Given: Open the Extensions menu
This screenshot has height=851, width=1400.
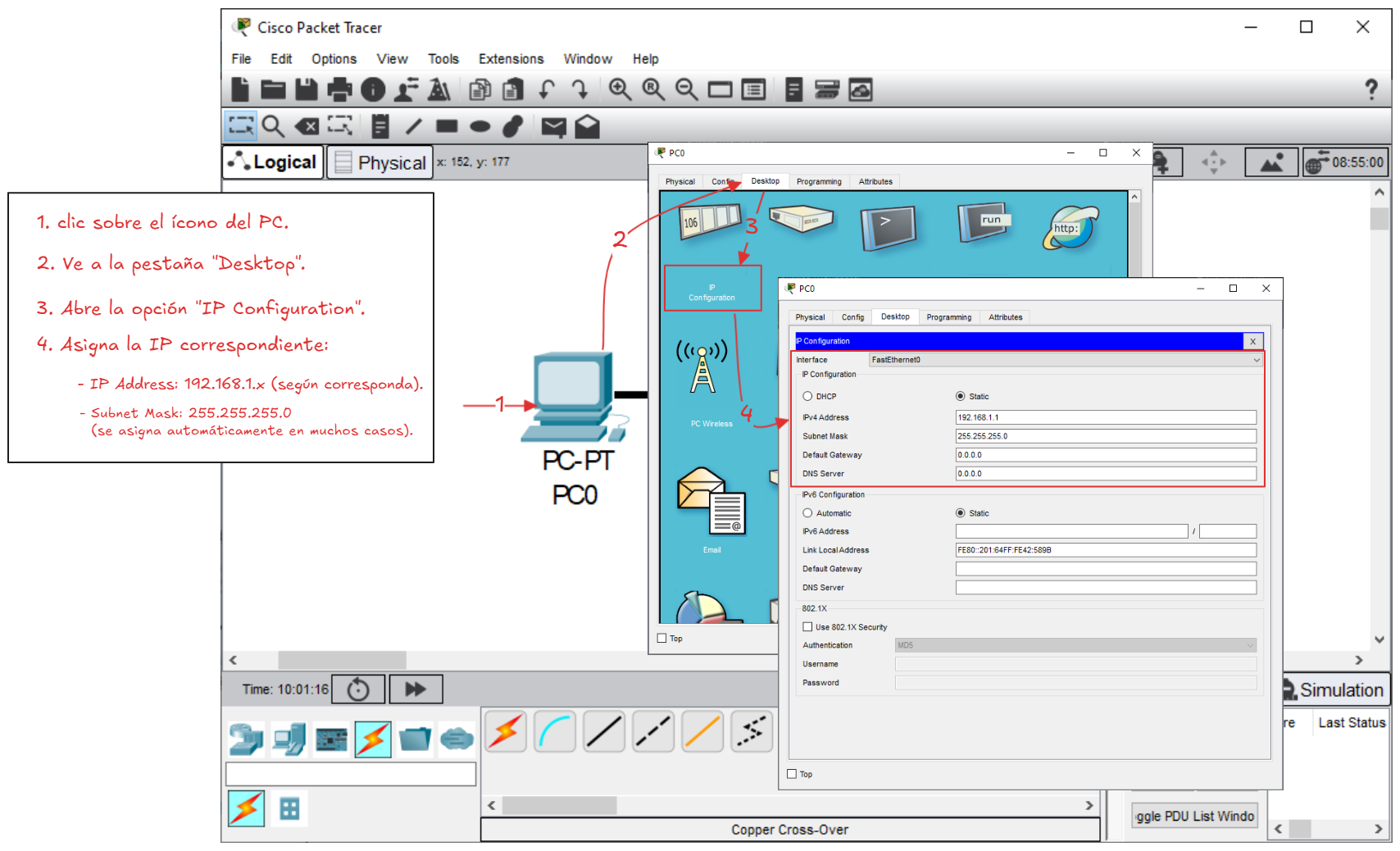Looking at the screenshot, I should (511, 59).
